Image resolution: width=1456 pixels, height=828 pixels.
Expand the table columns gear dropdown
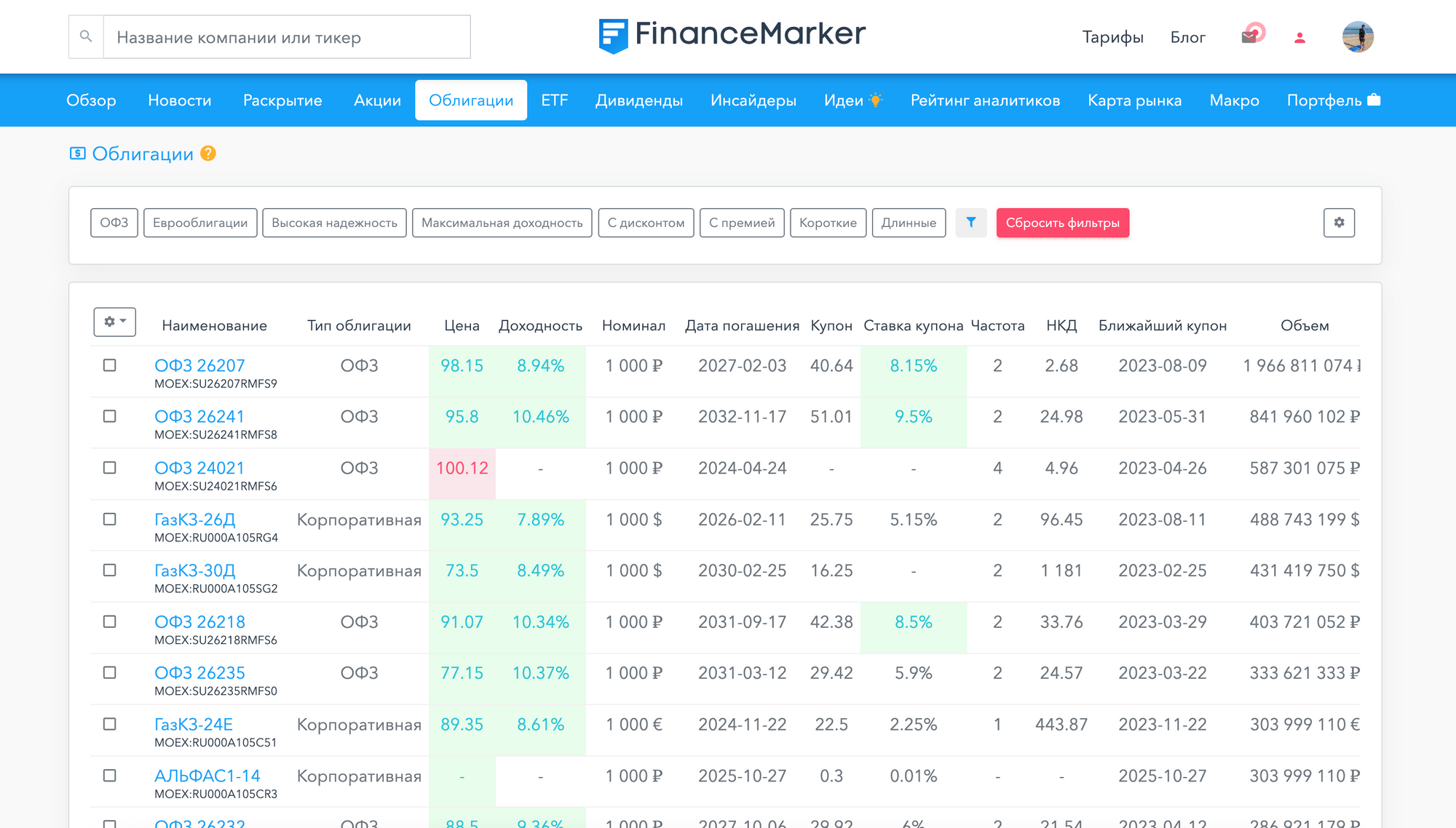(114, 322)
